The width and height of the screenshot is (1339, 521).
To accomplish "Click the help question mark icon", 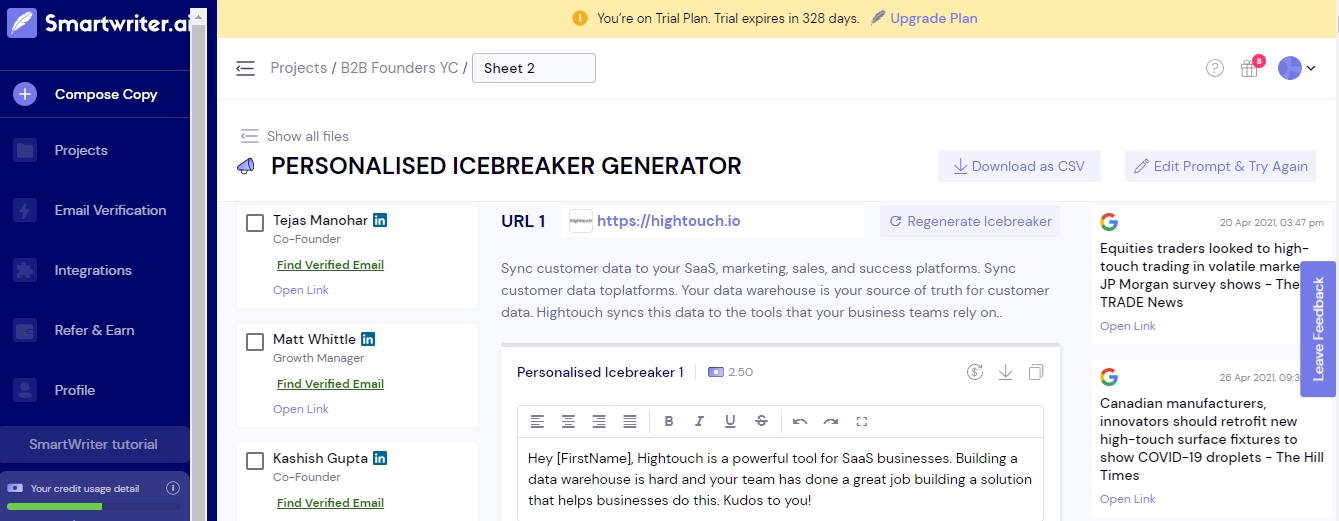I will coord(1215,68).
